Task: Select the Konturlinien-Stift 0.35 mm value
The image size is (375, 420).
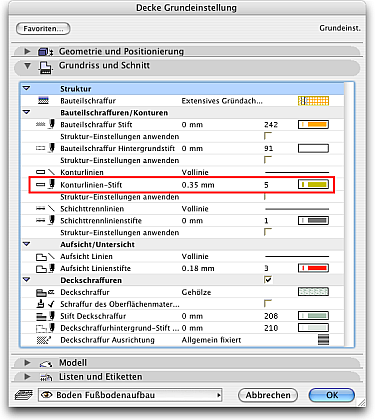Action: point(198,185)
